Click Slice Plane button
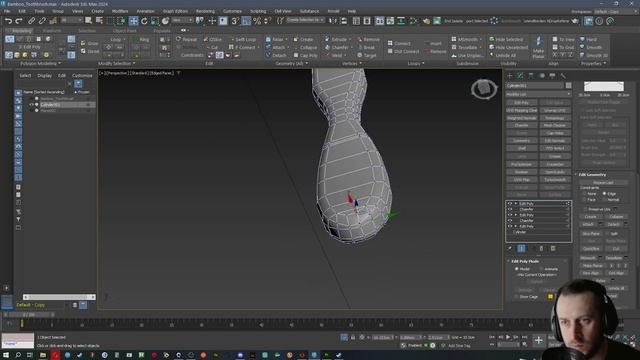The image size is (640, 360). 591,233
